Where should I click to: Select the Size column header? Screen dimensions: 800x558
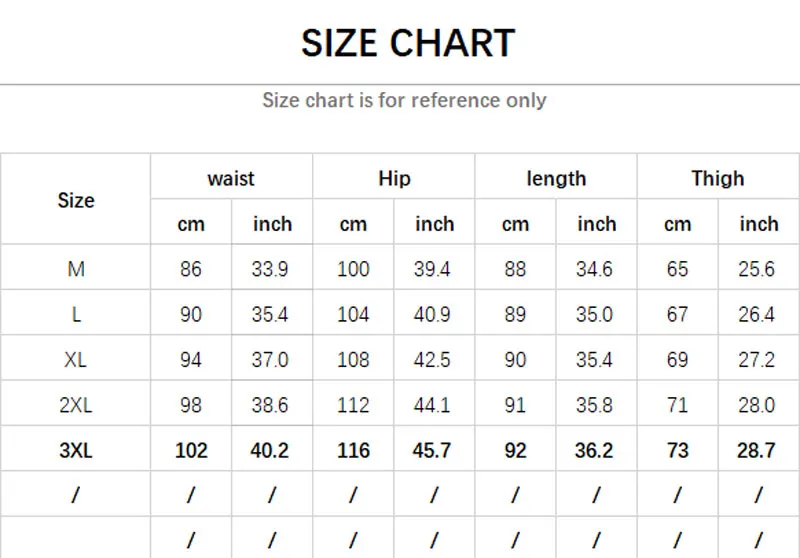pyautogui.click(x=76, y=200)
